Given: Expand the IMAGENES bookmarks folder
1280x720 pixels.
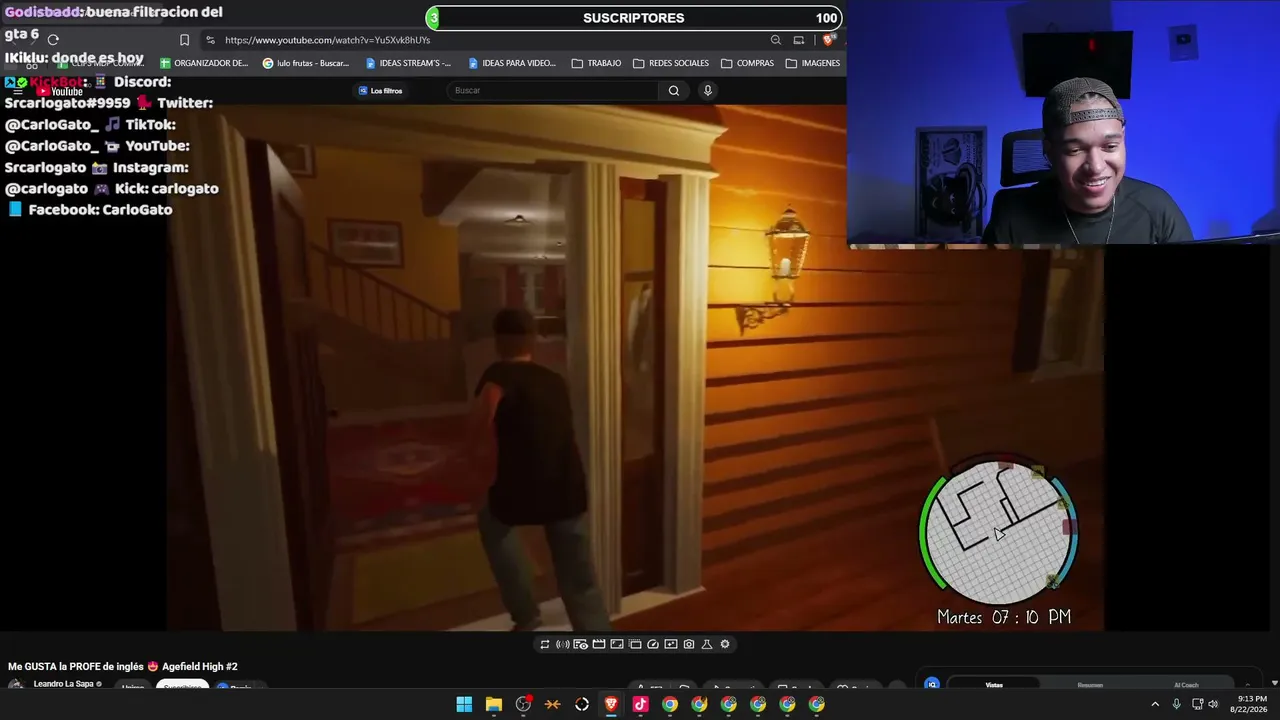Looking at the screenshot, I should (x=813, y=63).
